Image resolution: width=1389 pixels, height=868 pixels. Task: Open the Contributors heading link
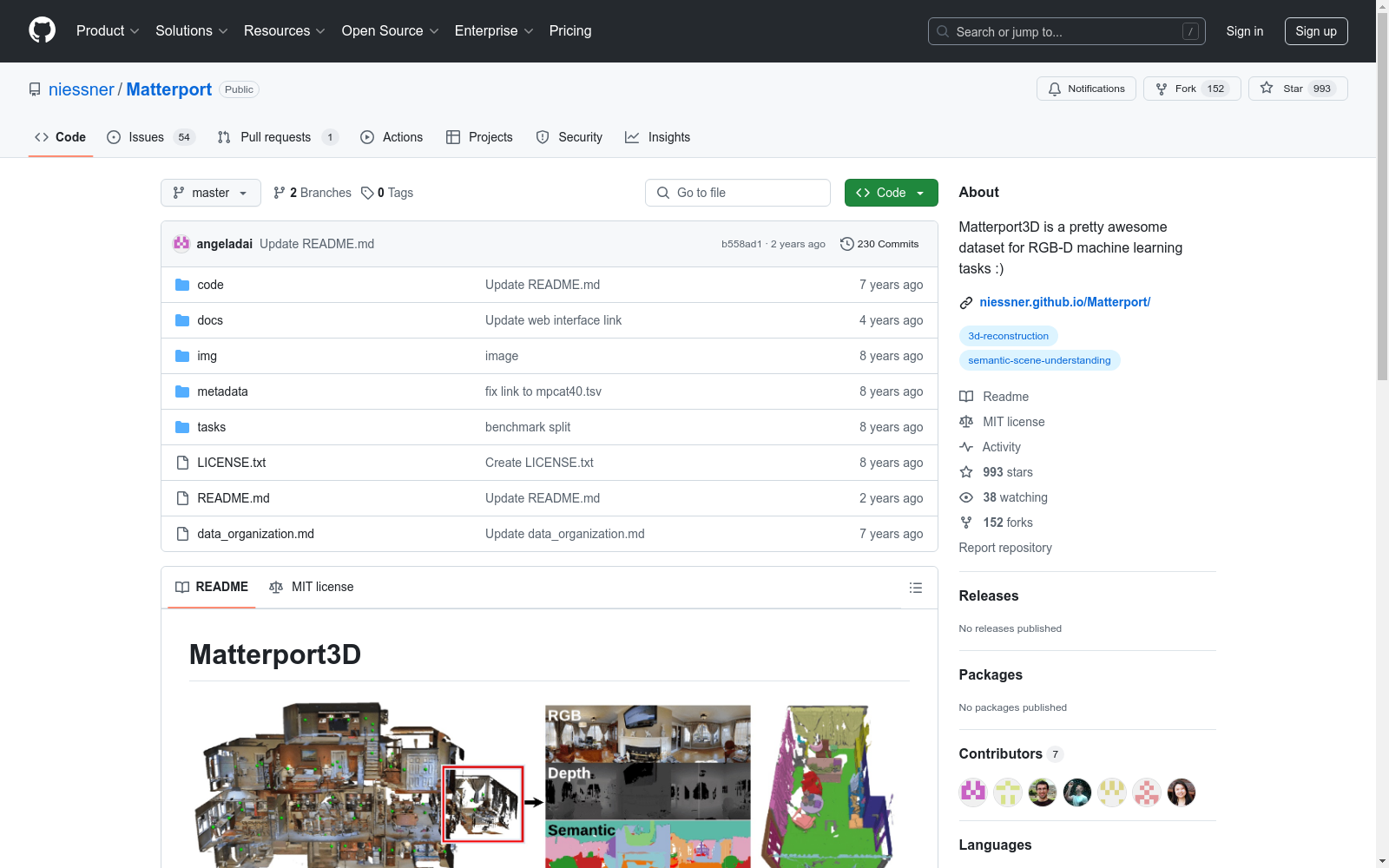coord(1010,753)
